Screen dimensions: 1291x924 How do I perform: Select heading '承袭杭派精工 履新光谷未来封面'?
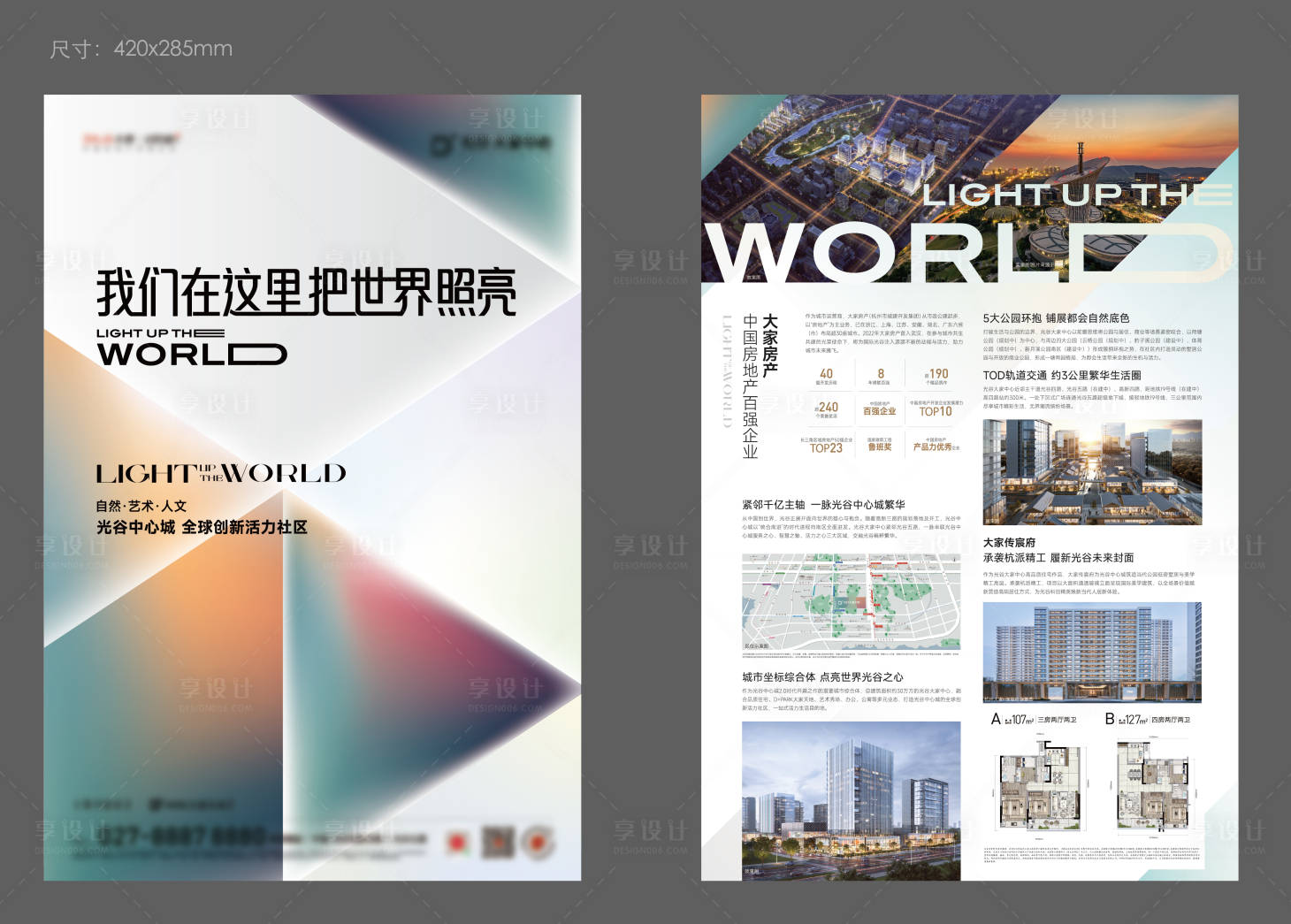click(1058, 557)
